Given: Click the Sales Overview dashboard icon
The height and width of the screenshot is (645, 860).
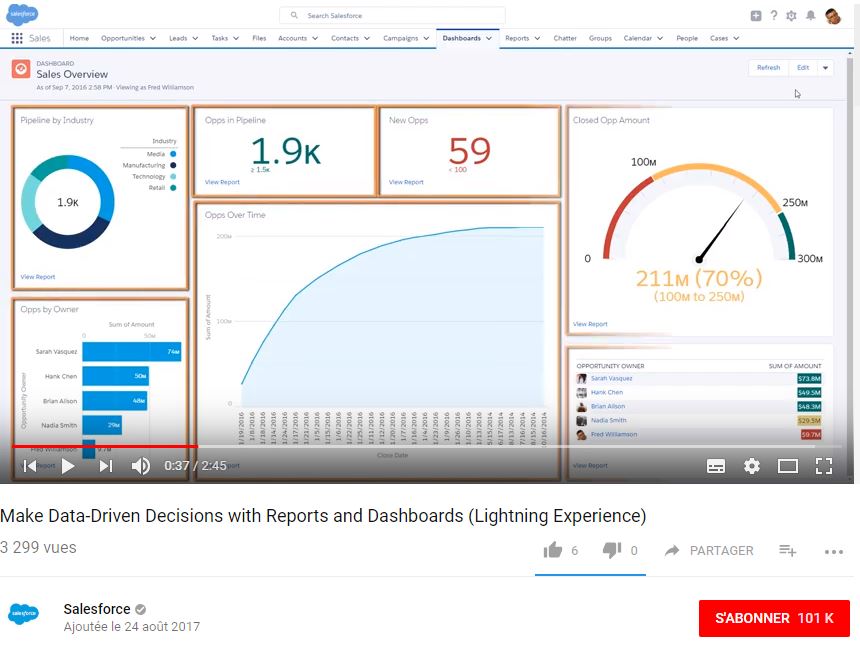Looking at the screenshot, I should [x=21, y=69].
